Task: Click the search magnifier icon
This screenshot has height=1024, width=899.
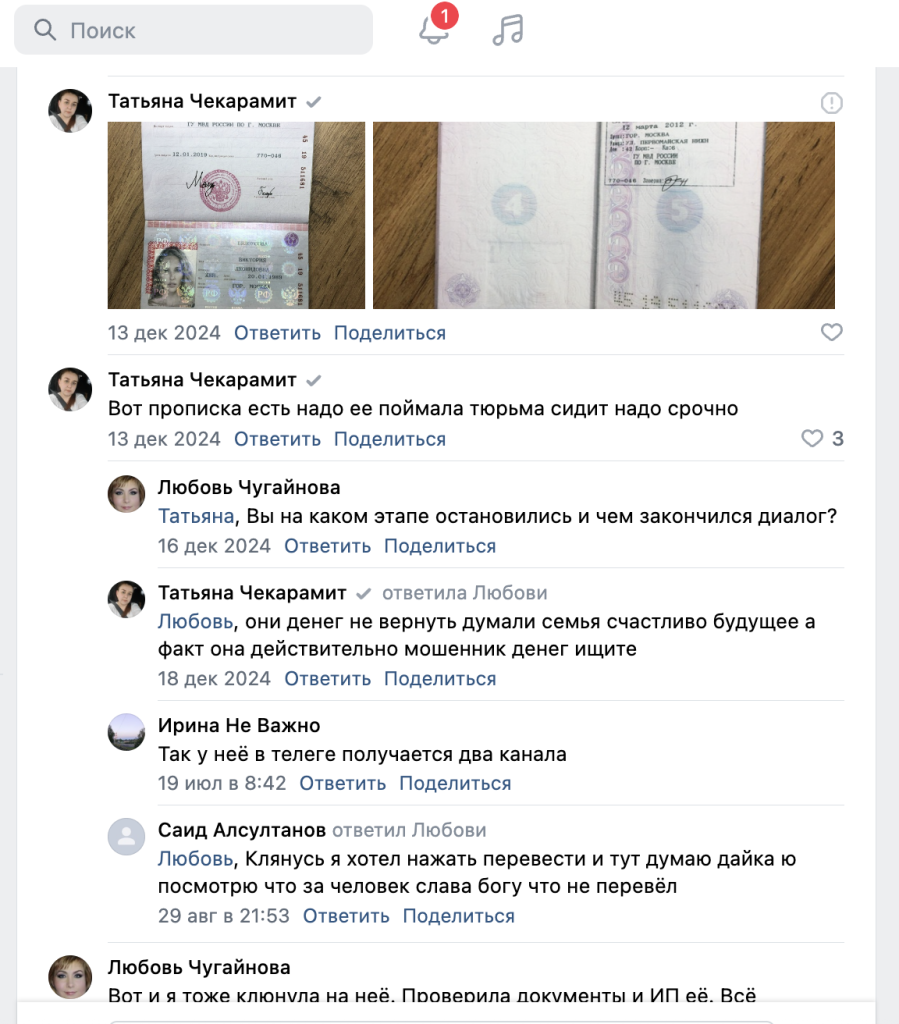Action: (x=44, y=29)
